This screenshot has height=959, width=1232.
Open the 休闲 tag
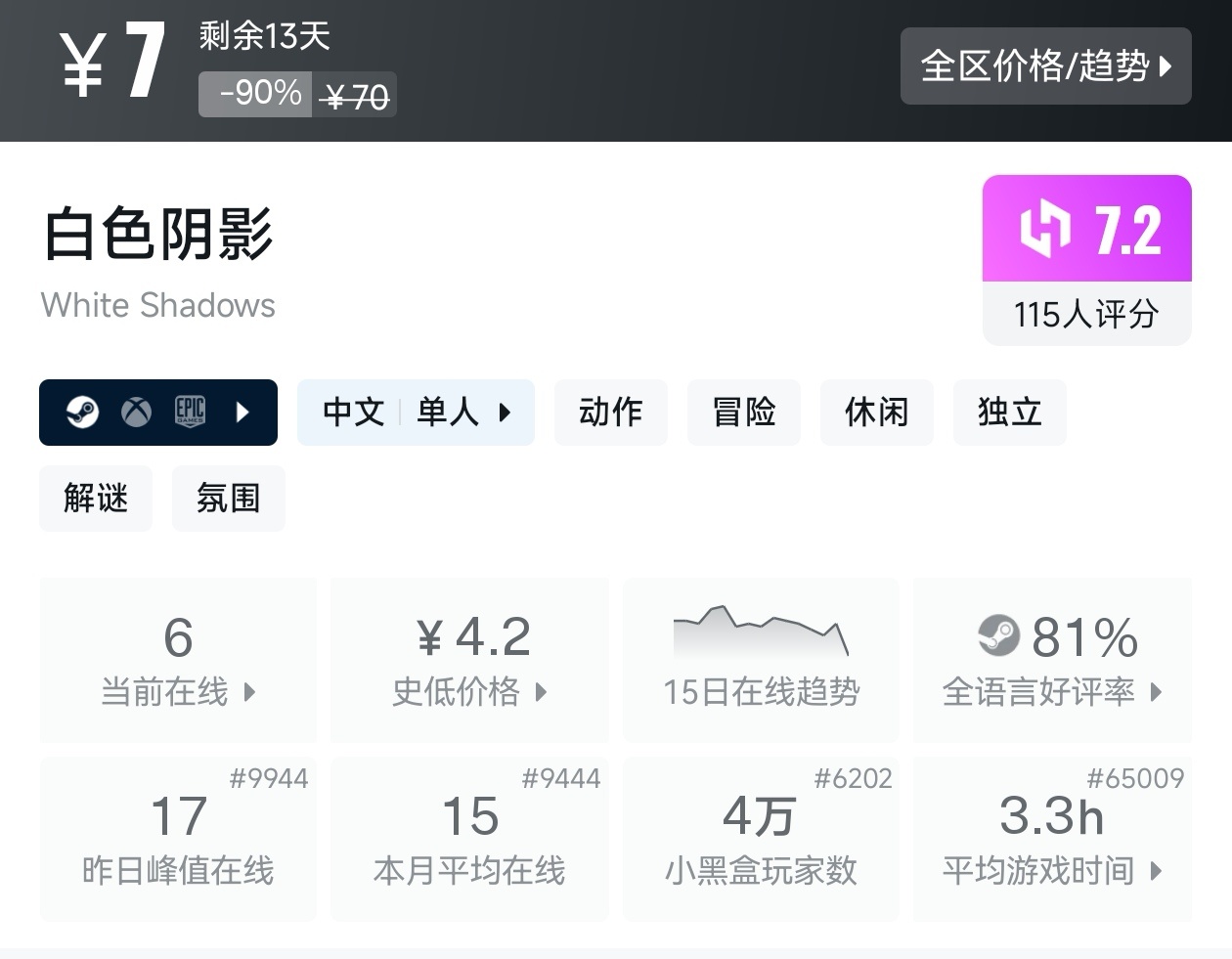pyautogui.click(x=876, y=413)
